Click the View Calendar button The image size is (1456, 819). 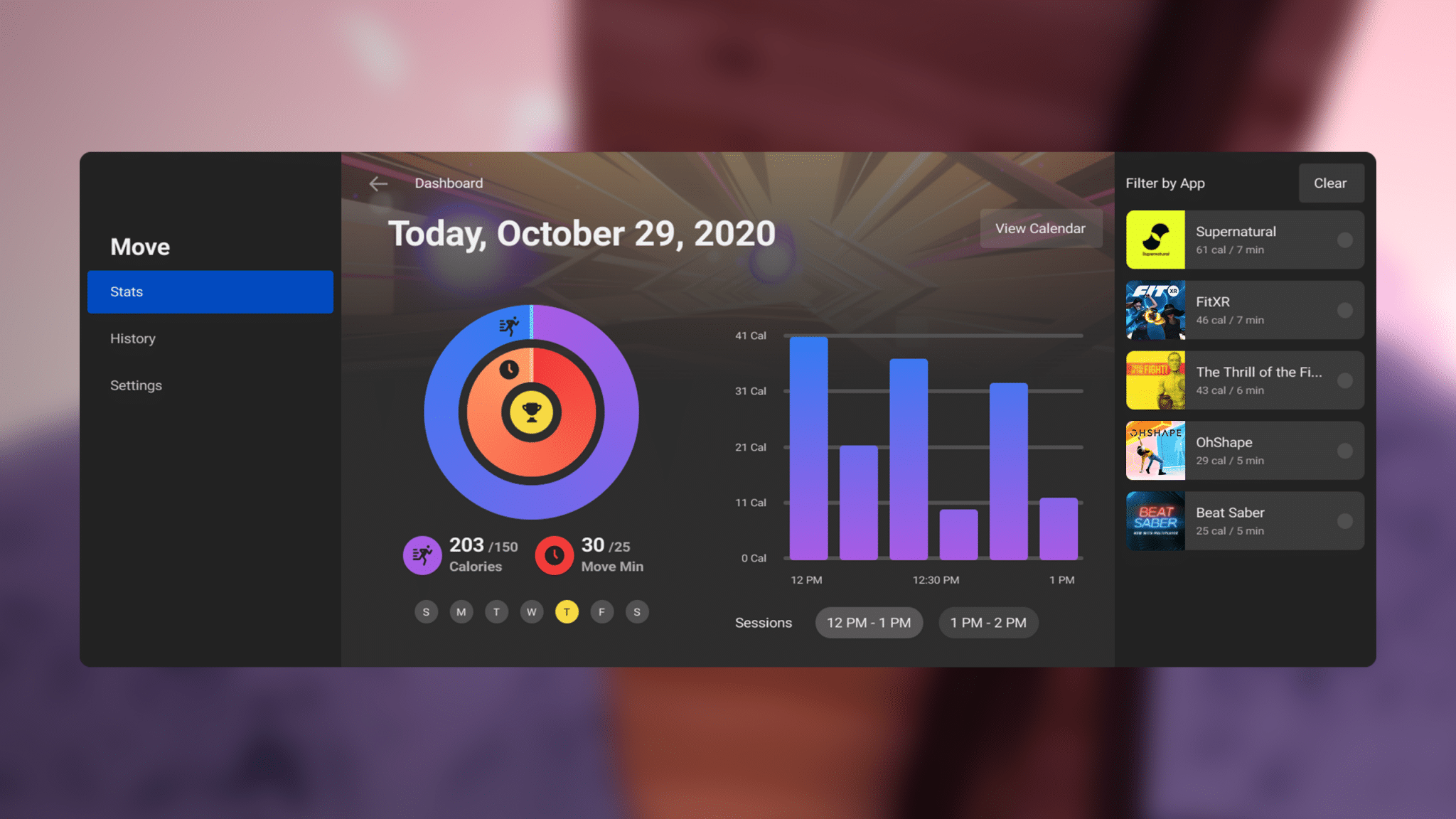[x=1040, y=228]
